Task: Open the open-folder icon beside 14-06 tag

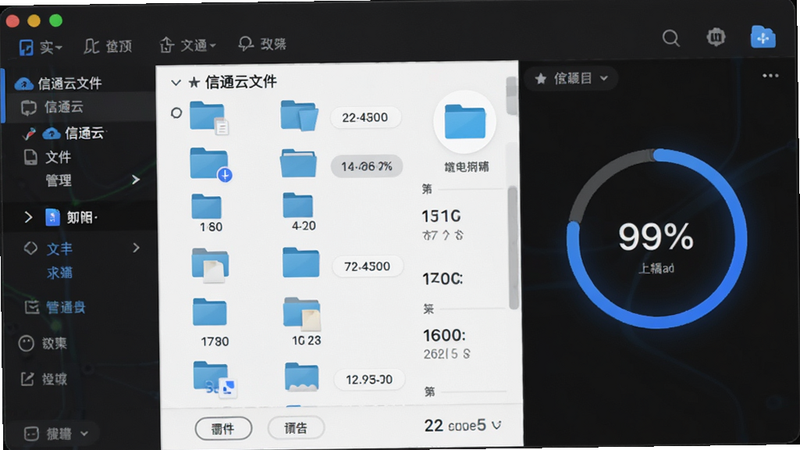Action: pos(298,163)
